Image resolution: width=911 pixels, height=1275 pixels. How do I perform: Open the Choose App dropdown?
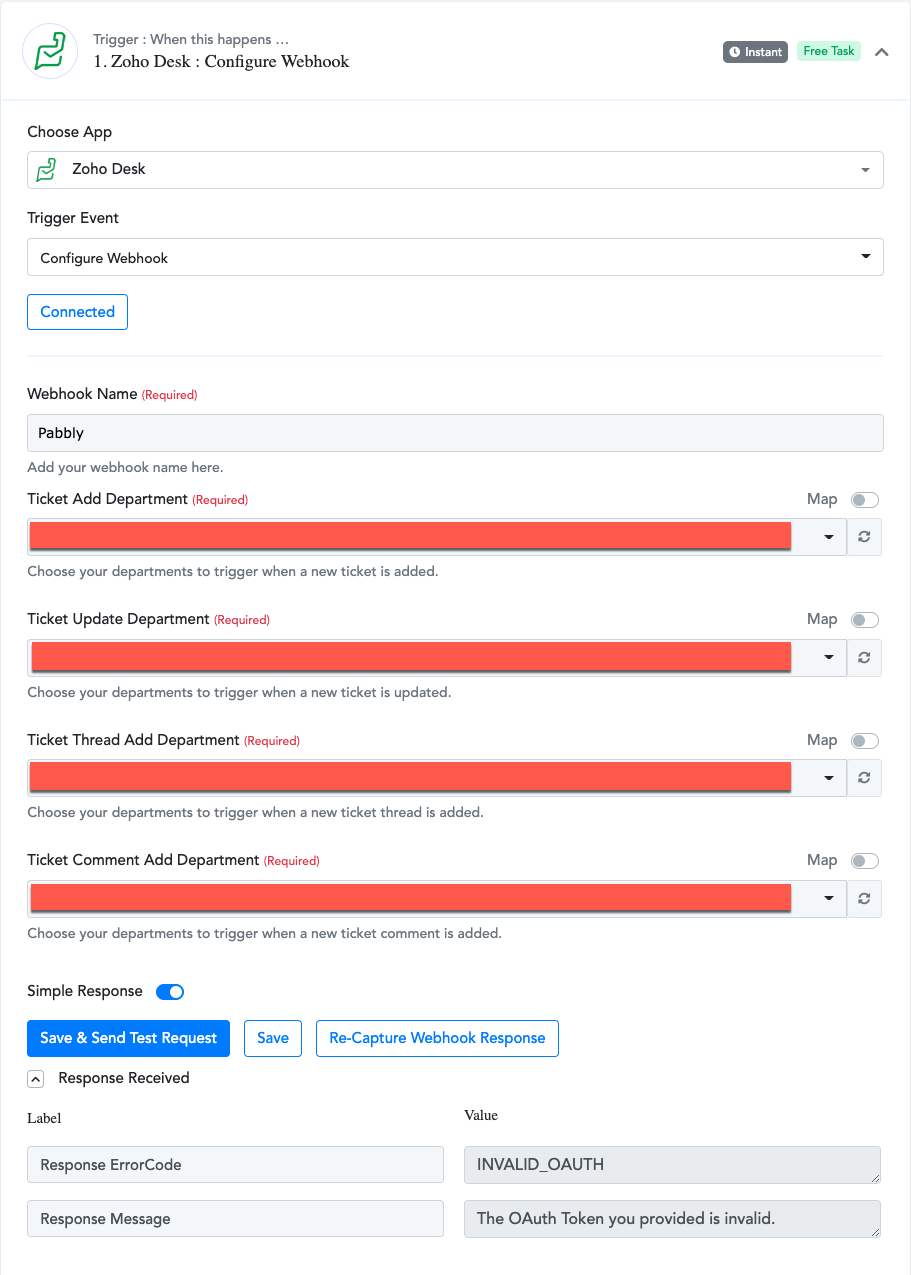[x=455, y=170]
